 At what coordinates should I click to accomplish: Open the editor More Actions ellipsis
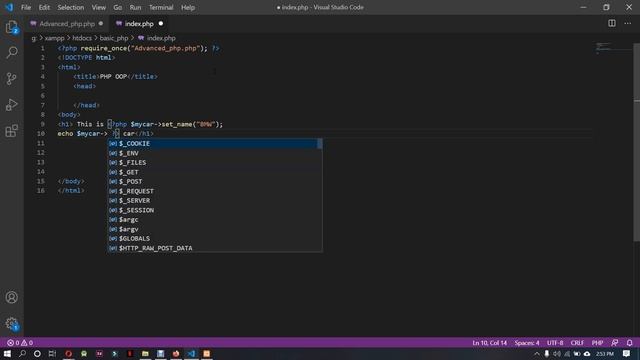click(627, 23)
